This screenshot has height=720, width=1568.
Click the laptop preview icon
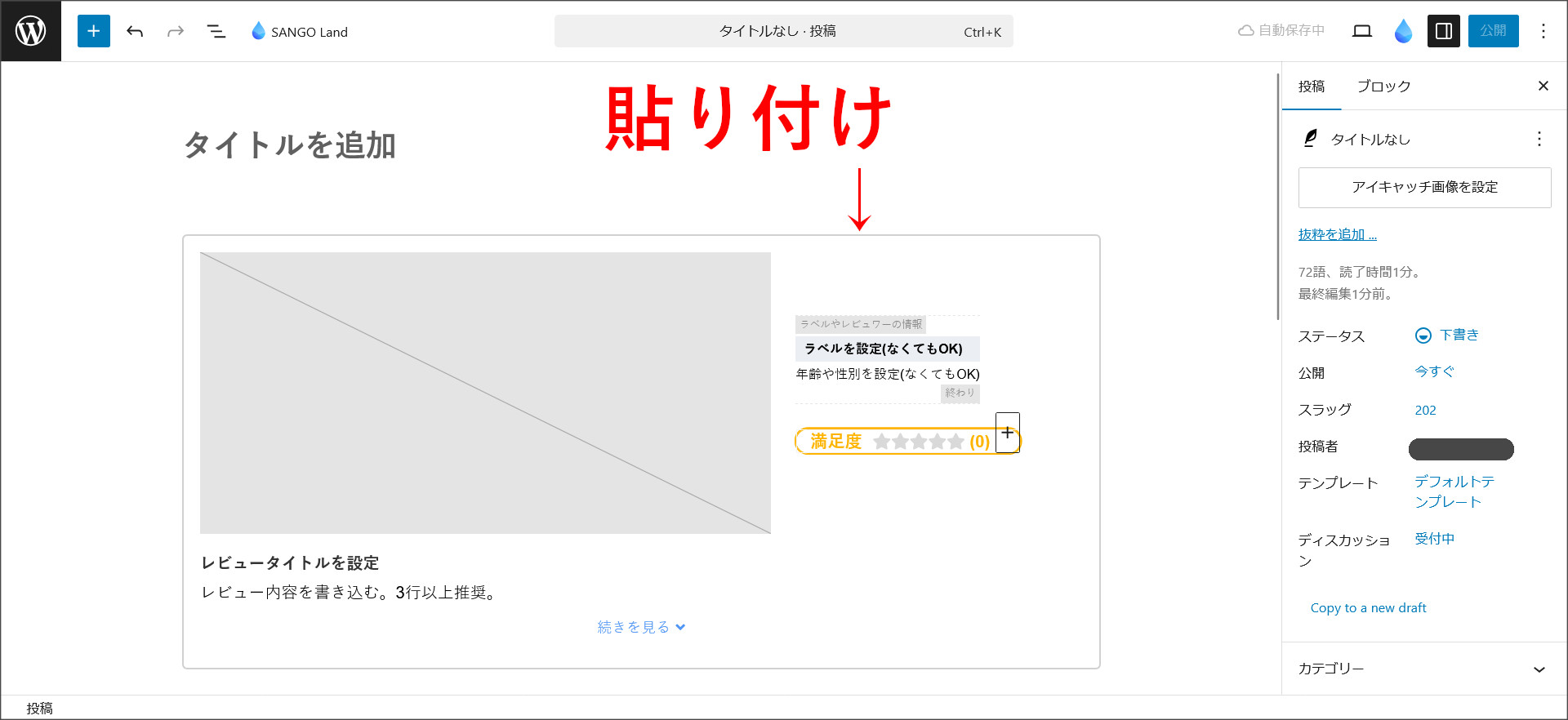[x=1361, y=31]
